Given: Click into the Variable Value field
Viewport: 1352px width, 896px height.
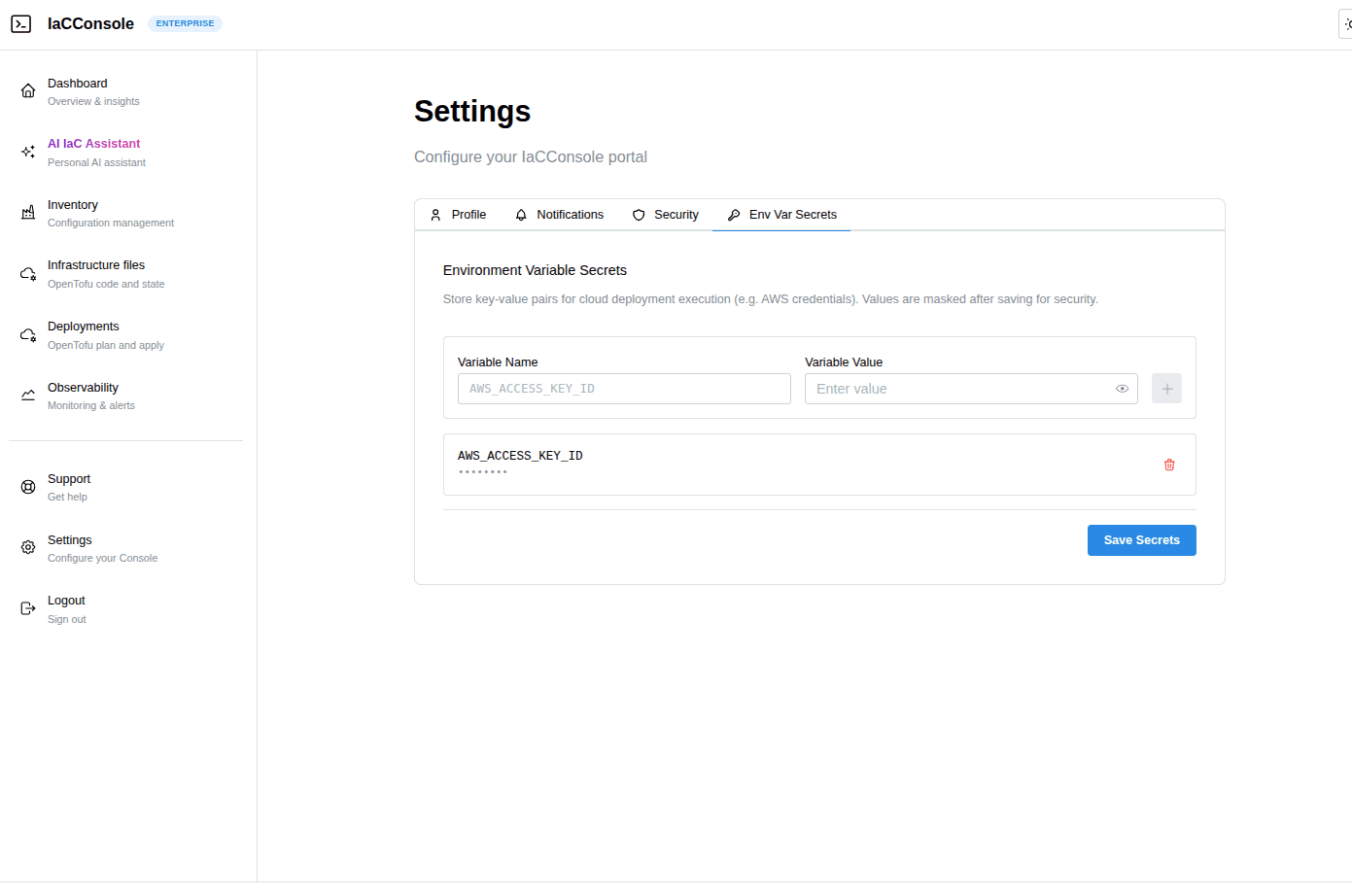Looking at the screenshot, I should (x=957, y=389).
